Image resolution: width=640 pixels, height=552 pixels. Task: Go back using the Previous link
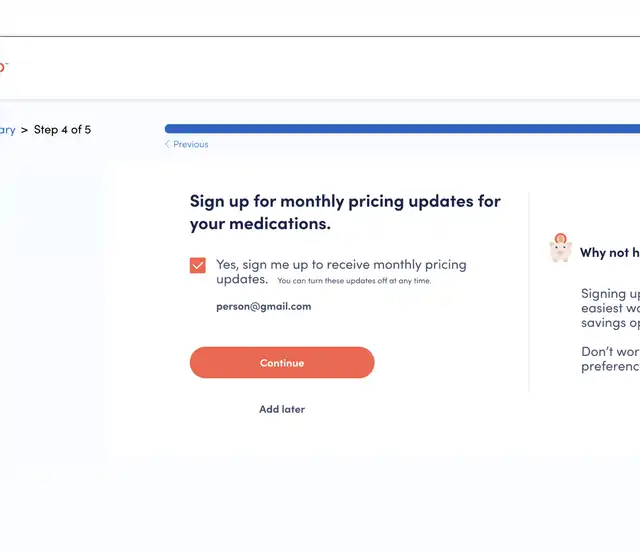tap(191, 144)
